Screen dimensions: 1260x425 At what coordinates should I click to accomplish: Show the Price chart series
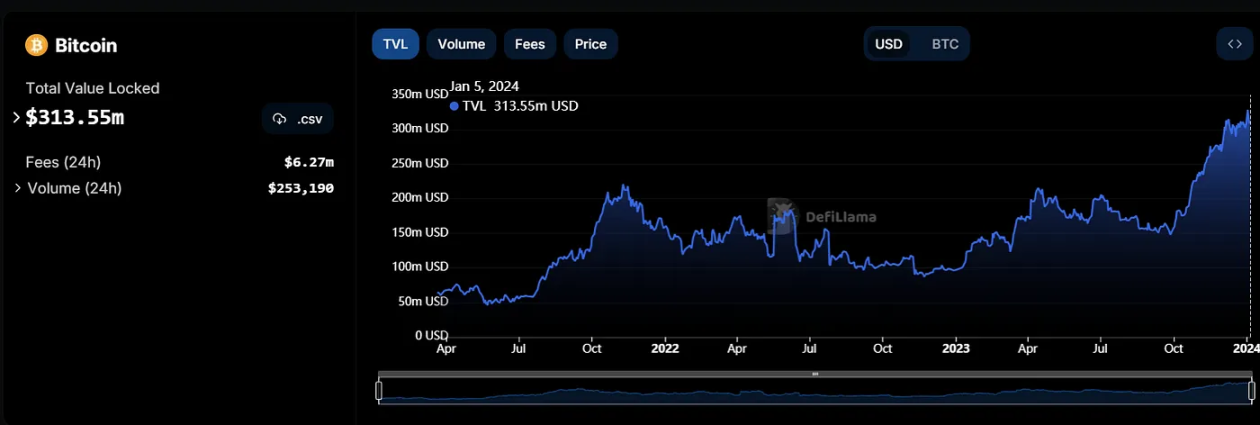coord(590,44)
